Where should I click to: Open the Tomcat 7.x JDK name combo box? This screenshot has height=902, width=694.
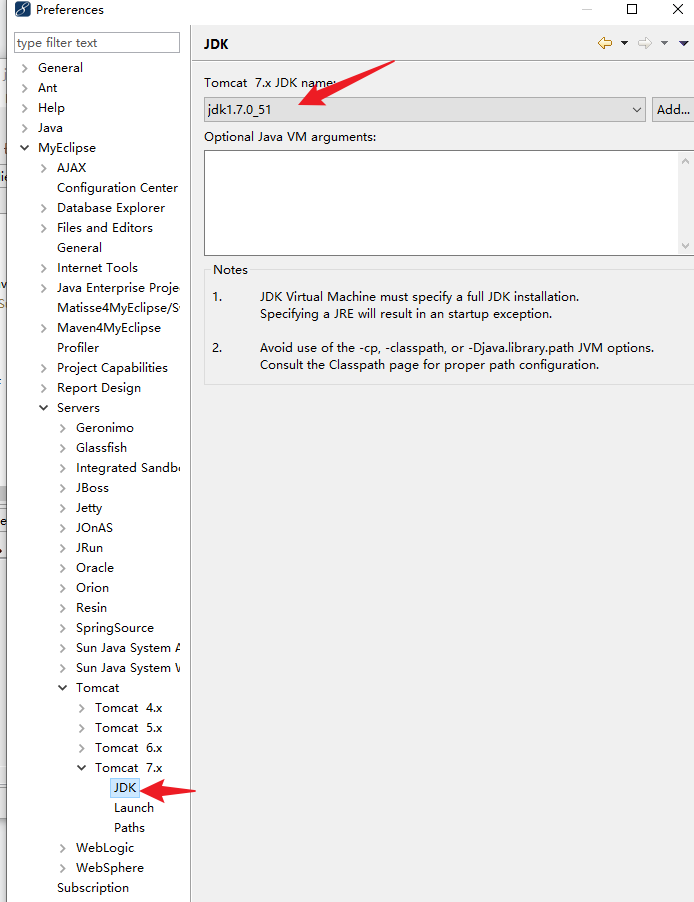pos(425,109)
